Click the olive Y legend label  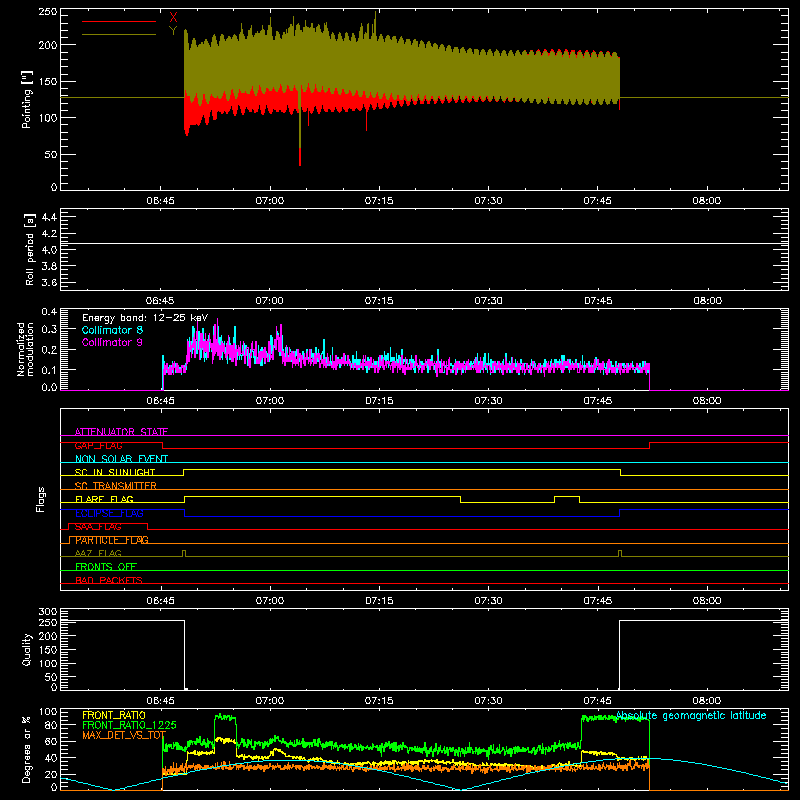pos(173,31)
